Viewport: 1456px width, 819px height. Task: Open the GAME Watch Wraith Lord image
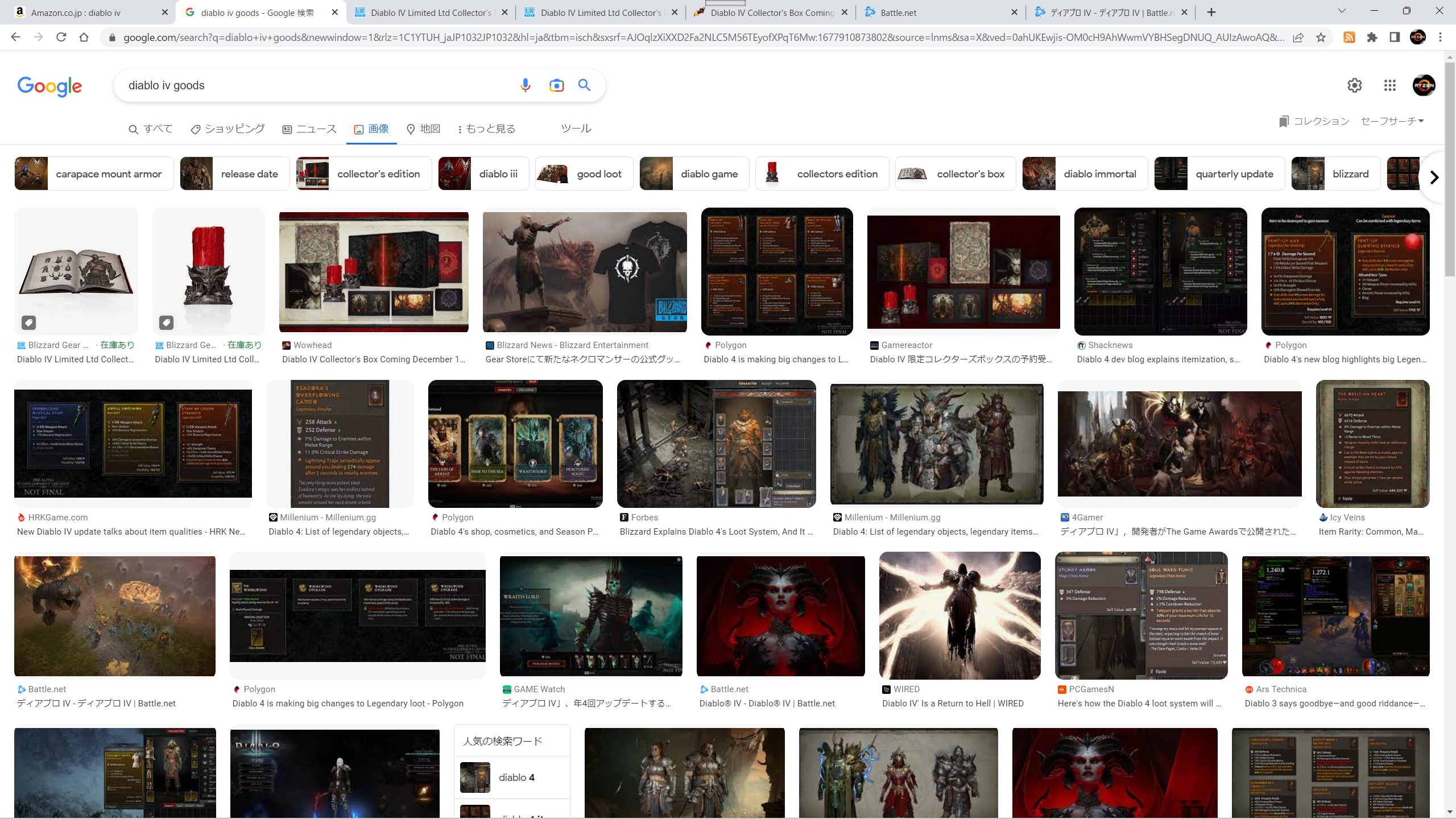pyautogui.click(x=591, y=616)
